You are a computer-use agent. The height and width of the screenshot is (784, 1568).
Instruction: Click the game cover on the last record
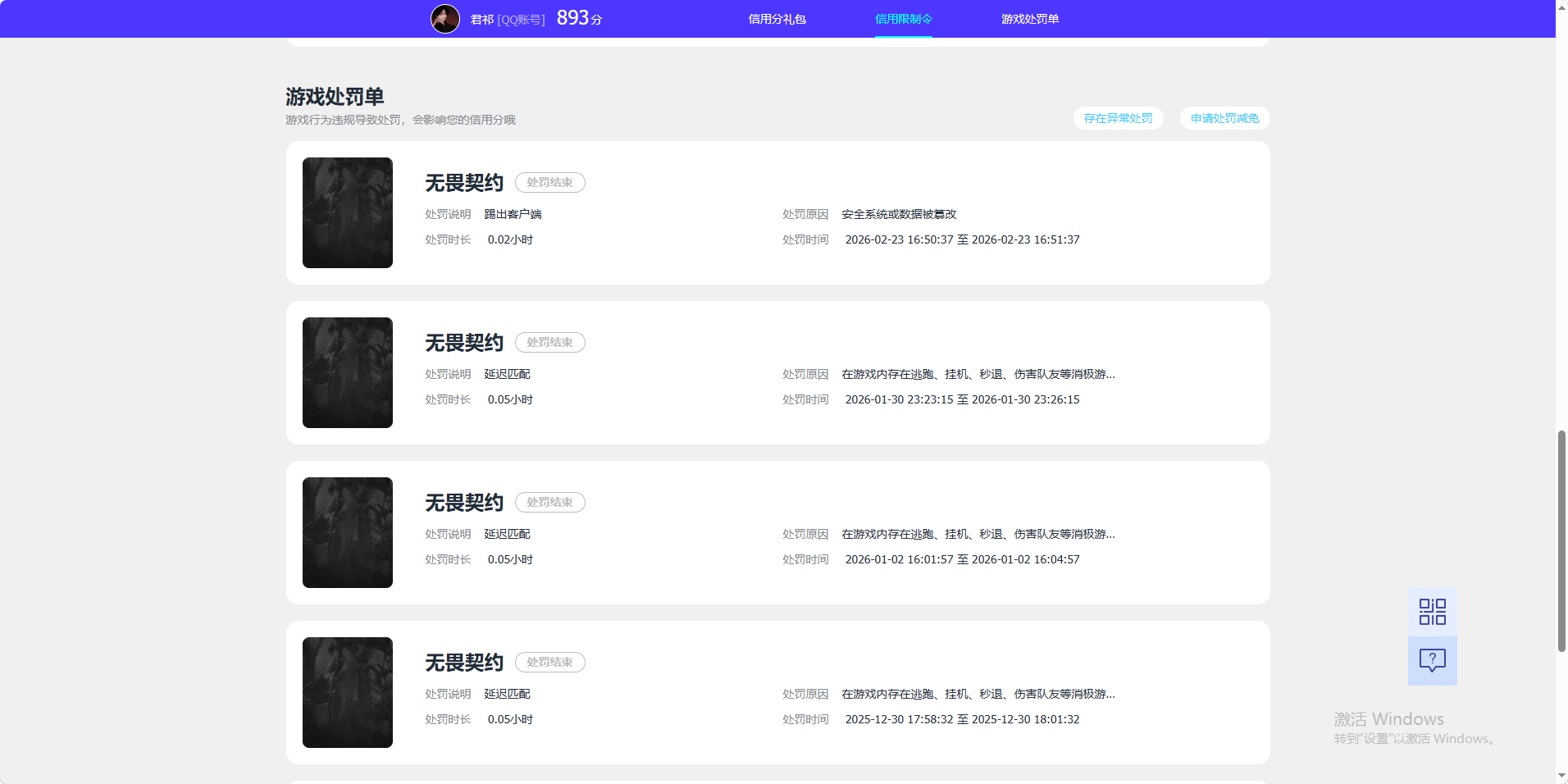pos(347,692)
